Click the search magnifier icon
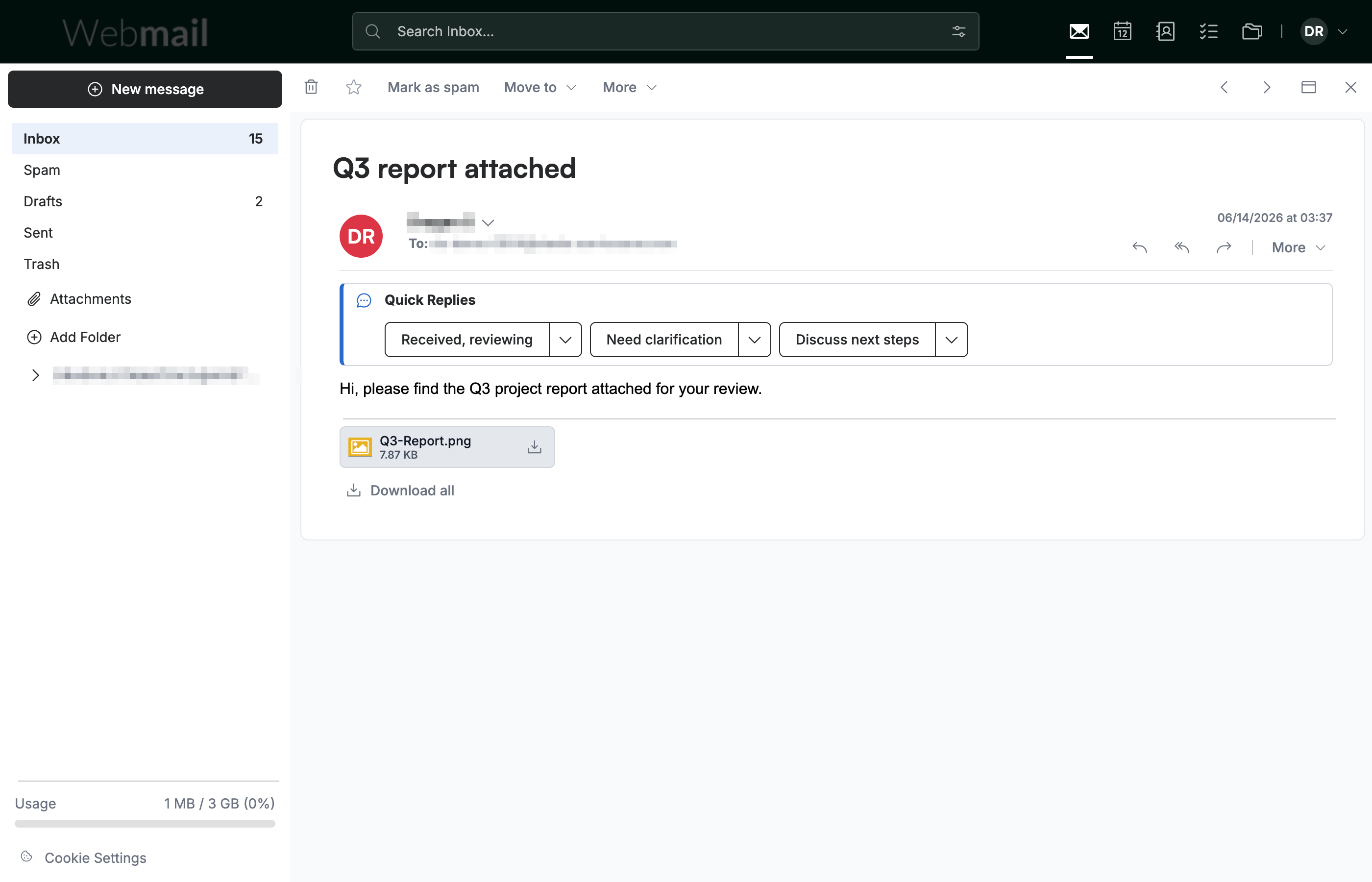Image resolution: width=1372 pixels, height=882 pixels. click(x=373, y=31)
